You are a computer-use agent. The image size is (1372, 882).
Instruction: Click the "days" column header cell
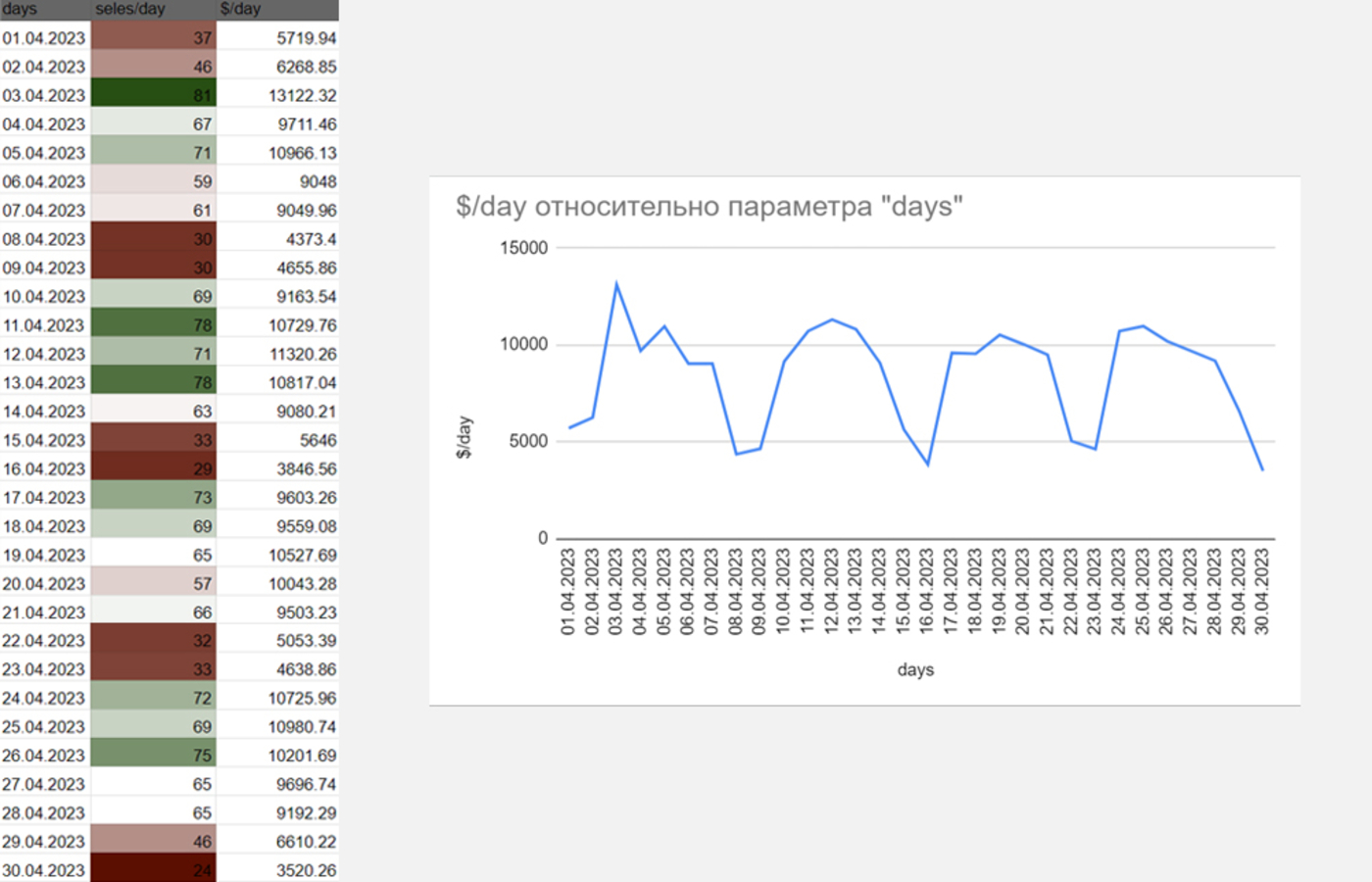point(44,9)
